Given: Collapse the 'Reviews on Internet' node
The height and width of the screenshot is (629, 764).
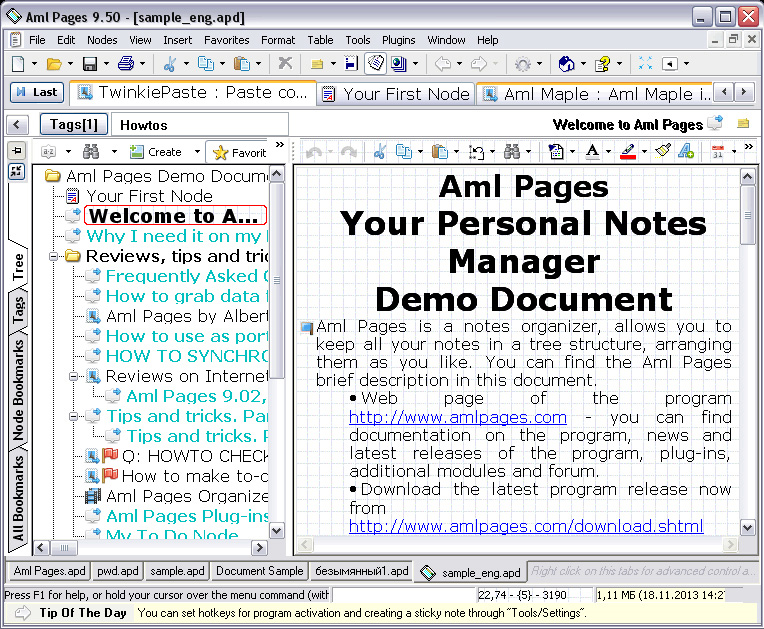Looking at the screenshot, I should click(x=74, y=376).
